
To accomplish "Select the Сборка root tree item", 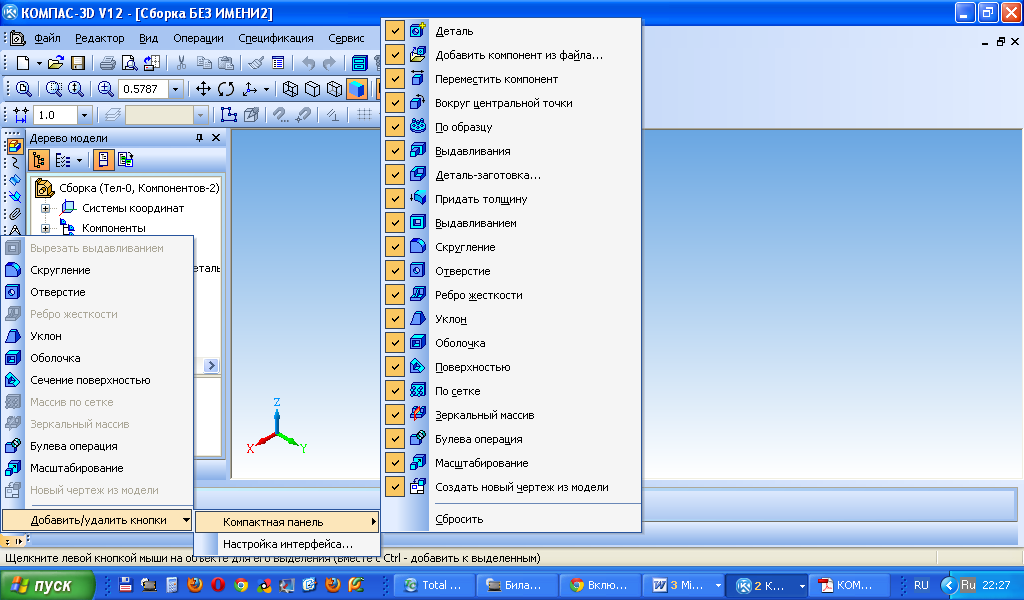I will tap(138, 188).
